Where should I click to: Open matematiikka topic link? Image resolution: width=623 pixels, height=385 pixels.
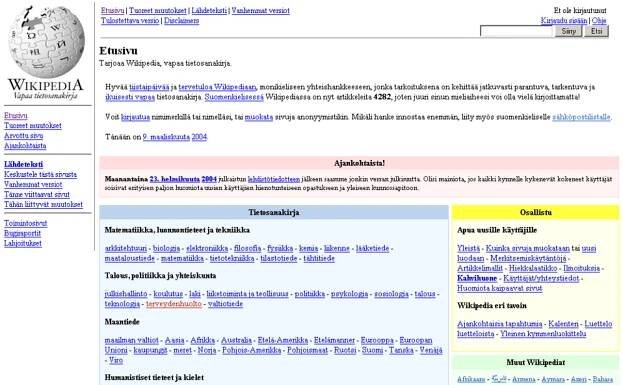[x=182, y=258]
